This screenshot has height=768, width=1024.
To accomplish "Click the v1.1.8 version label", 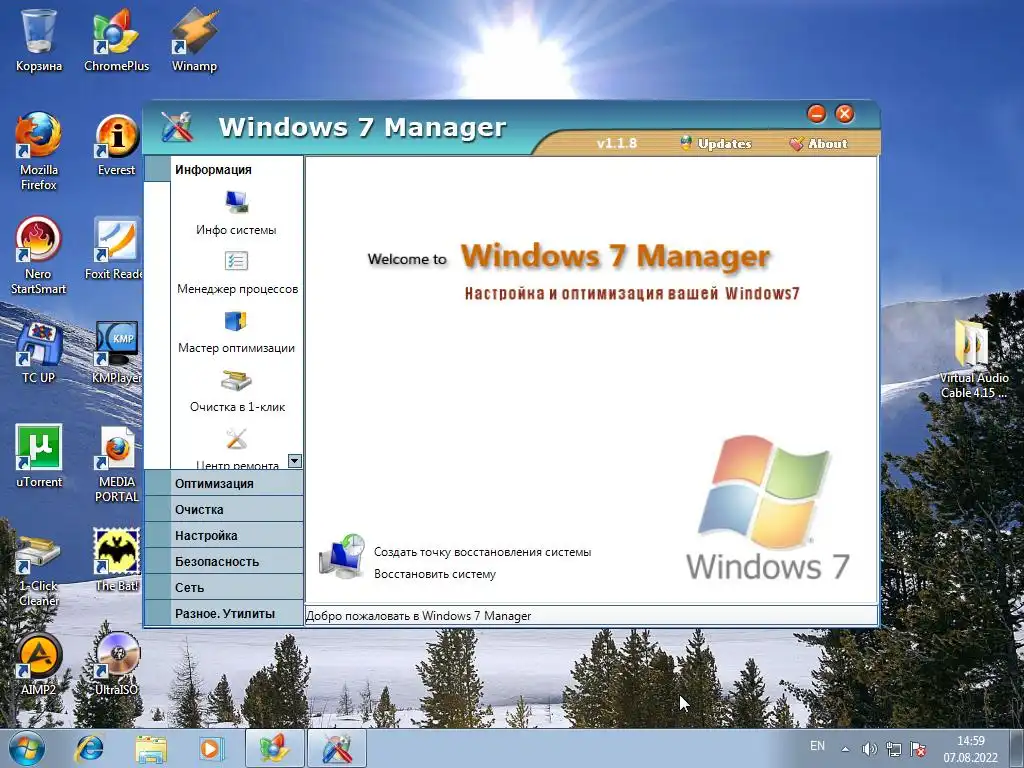I will [616, 144].
